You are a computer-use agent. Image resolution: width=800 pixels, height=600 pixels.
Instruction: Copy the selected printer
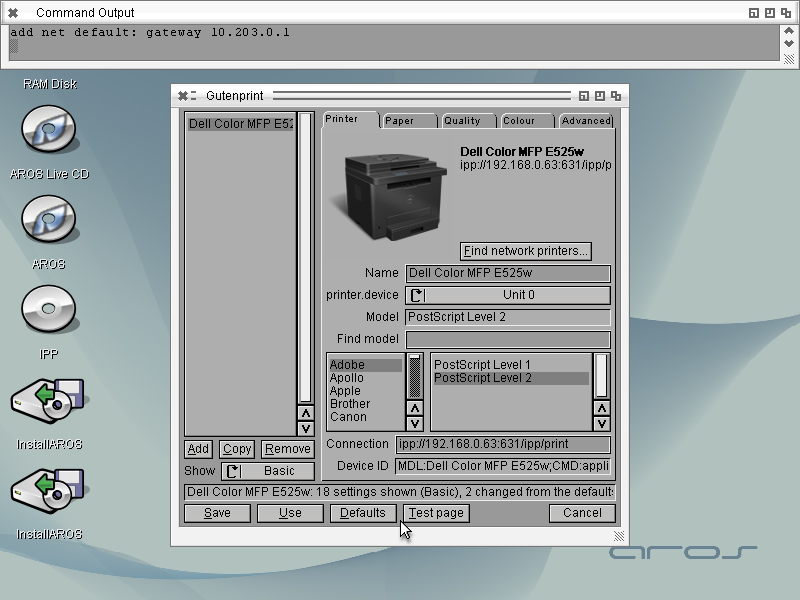[x=237, y=449]
